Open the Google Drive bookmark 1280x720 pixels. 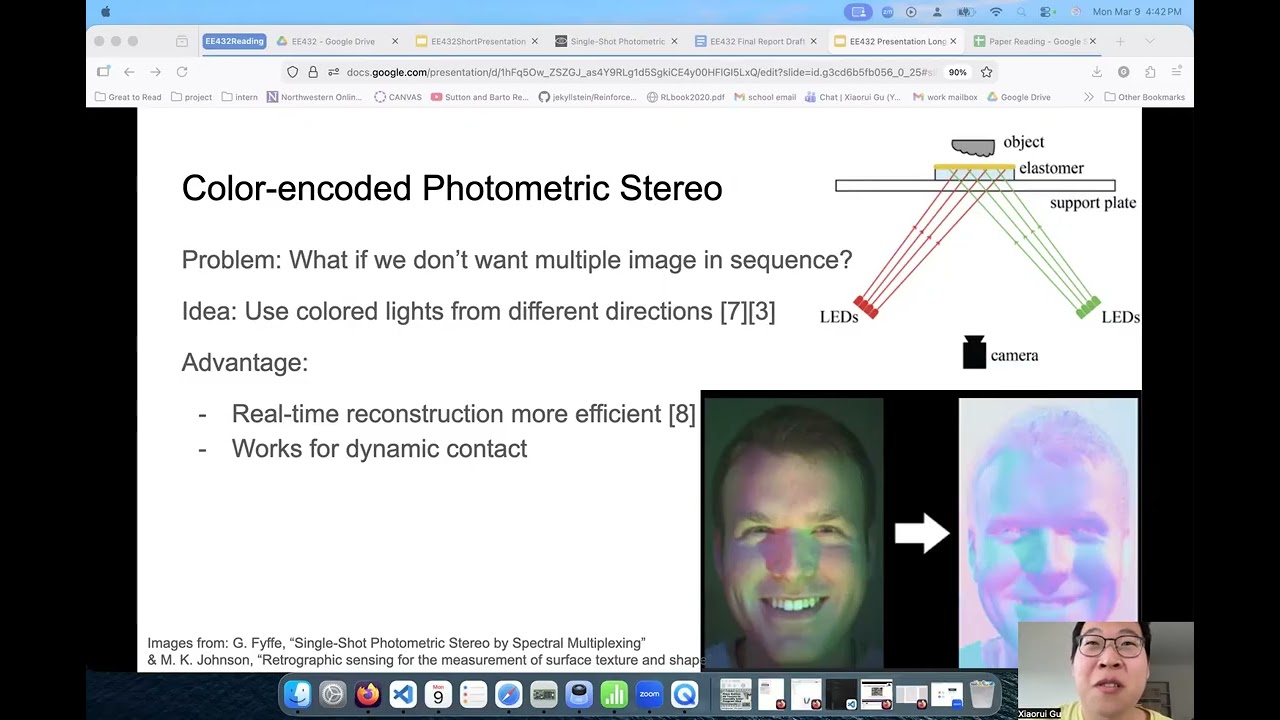tap(1019, 97)
